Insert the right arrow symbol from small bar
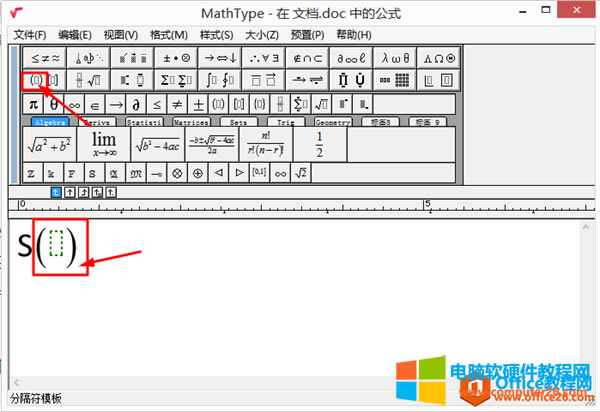The width and height of the screenshot is (600, 412). (116, 104)
